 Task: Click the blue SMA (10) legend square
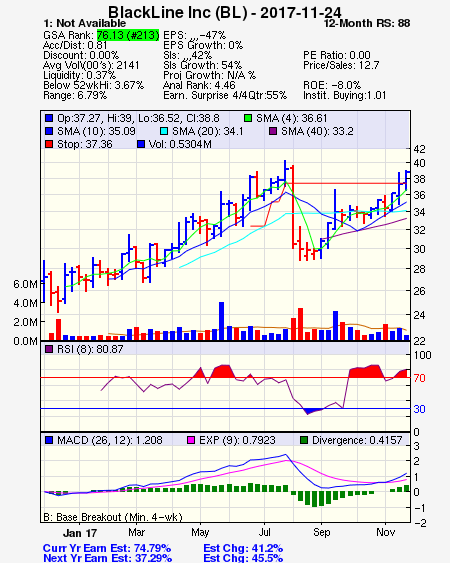point(49,131)
